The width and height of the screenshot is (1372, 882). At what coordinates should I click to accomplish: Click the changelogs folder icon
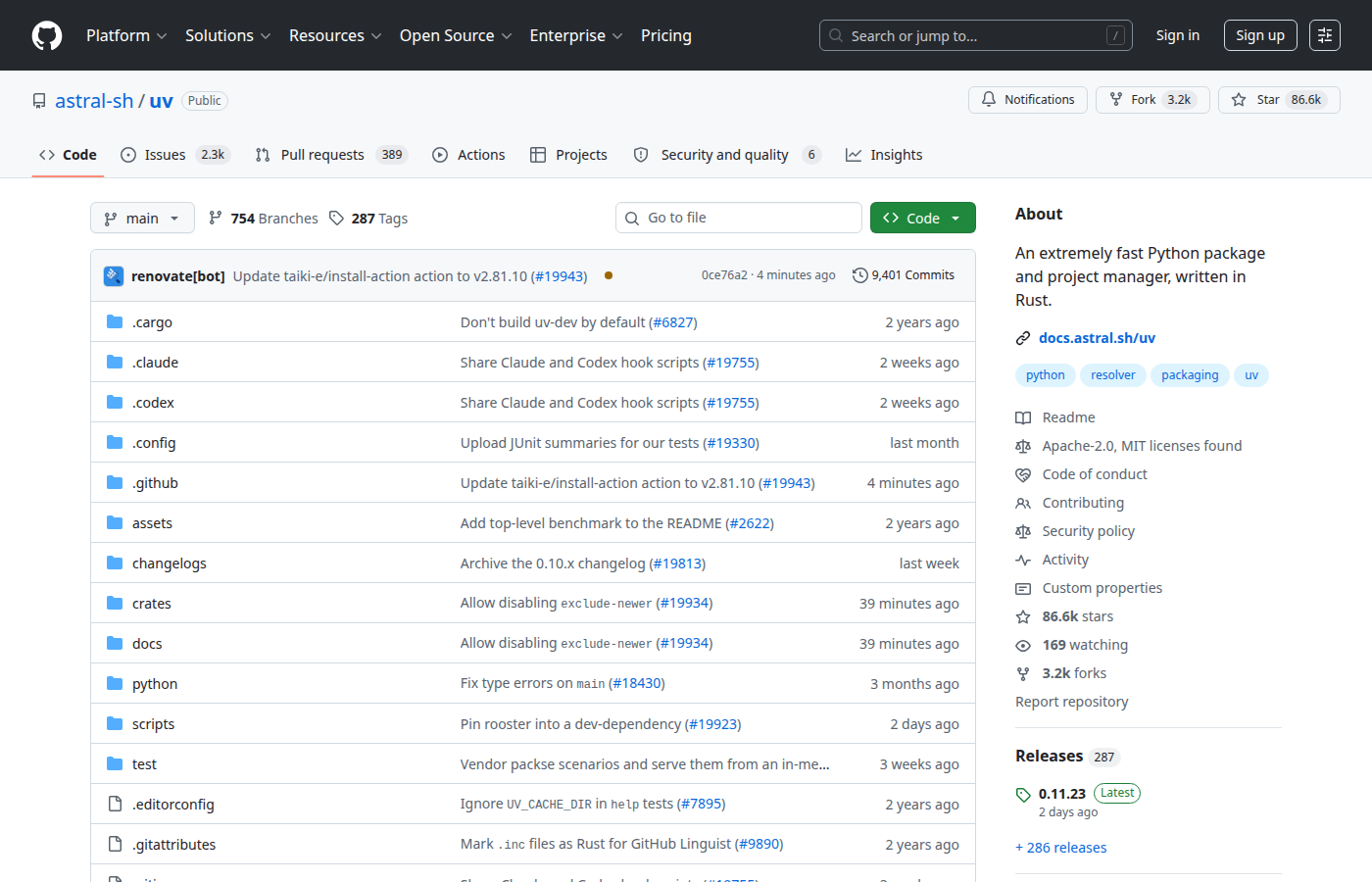(115, 563)
